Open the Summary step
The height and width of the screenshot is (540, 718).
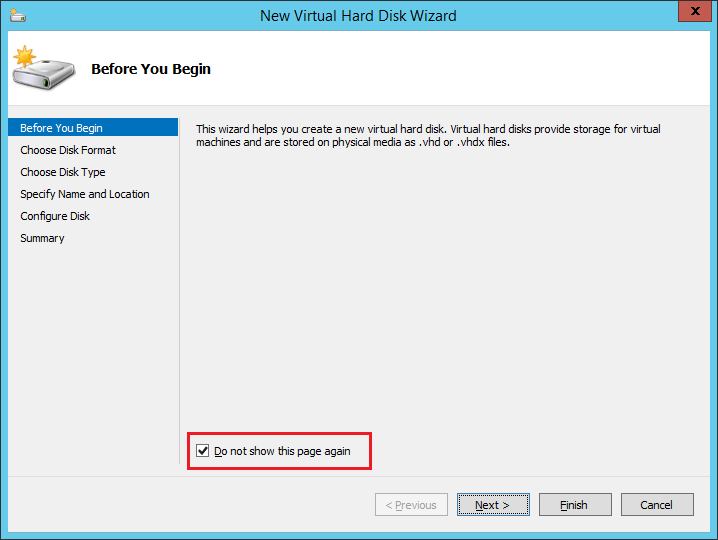coord(42,238)
